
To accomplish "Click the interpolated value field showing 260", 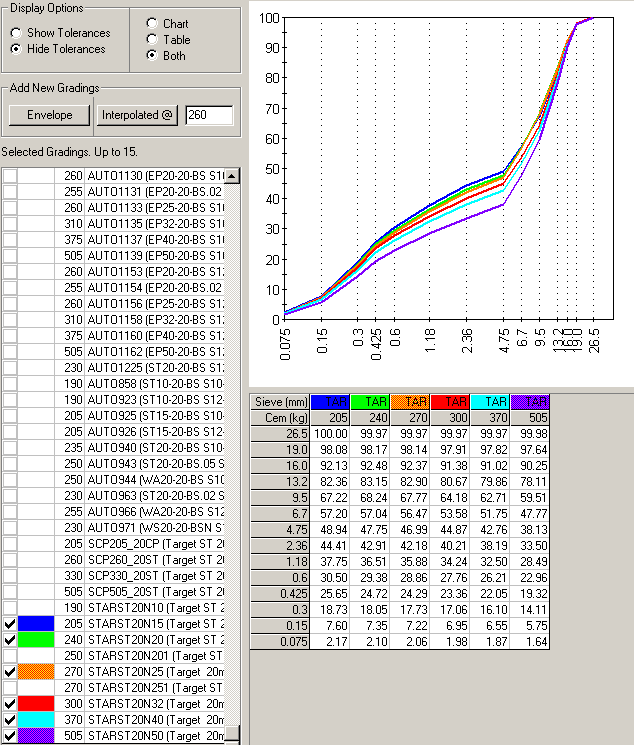I will point(209,115).
